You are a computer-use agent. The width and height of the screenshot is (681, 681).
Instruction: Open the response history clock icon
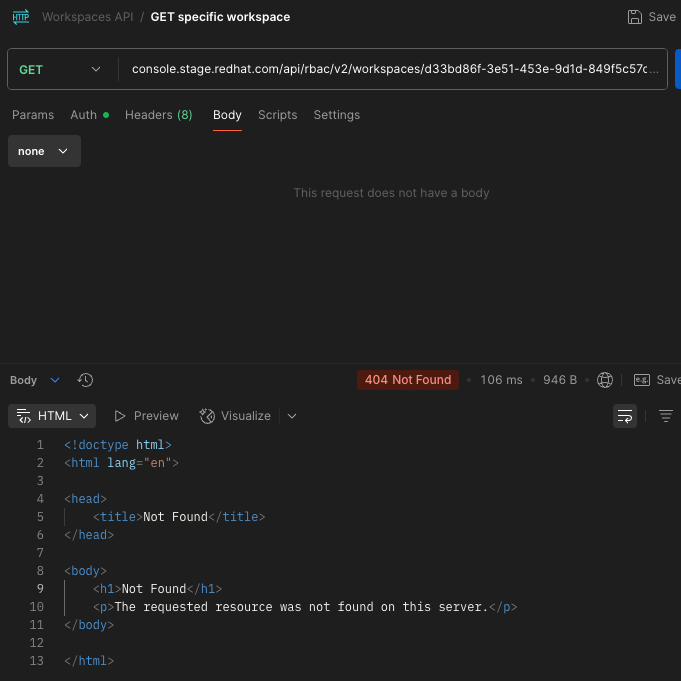85,380
